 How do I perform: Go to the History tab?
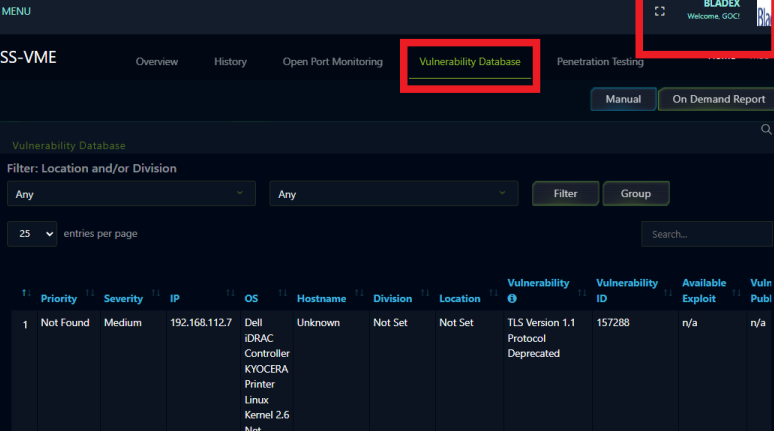point(230,62)
